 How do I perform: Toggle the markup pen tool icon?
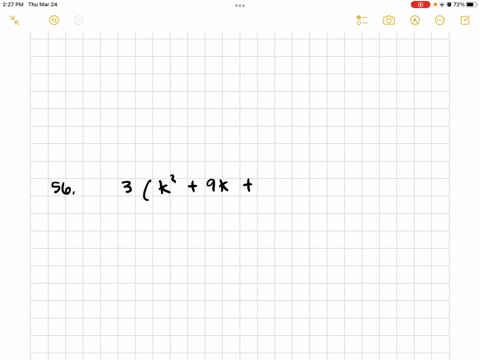tap(415, 20)
